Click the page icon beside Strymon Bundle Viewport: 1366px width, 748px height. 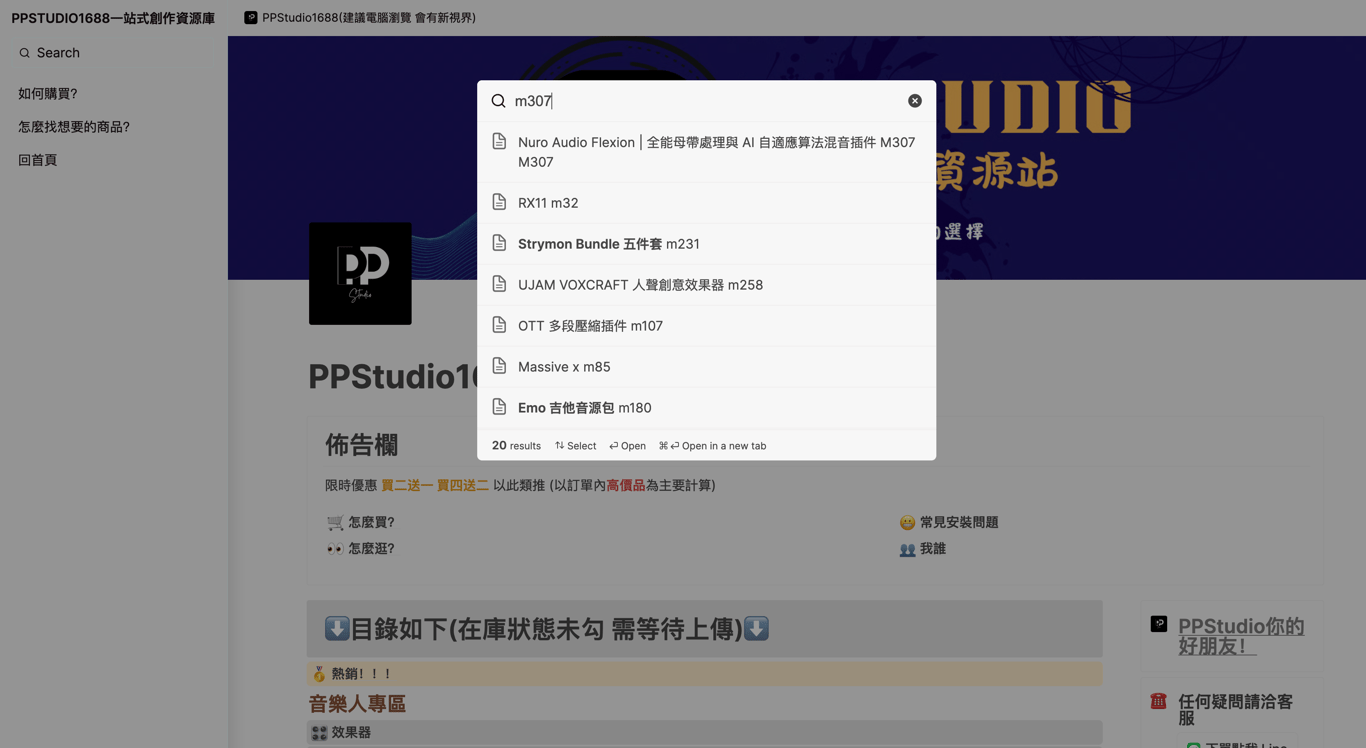499,243
